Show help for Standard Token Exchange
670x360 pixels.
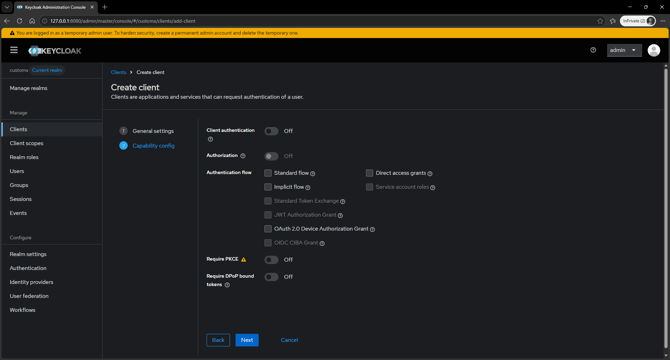tap(343, 201)
